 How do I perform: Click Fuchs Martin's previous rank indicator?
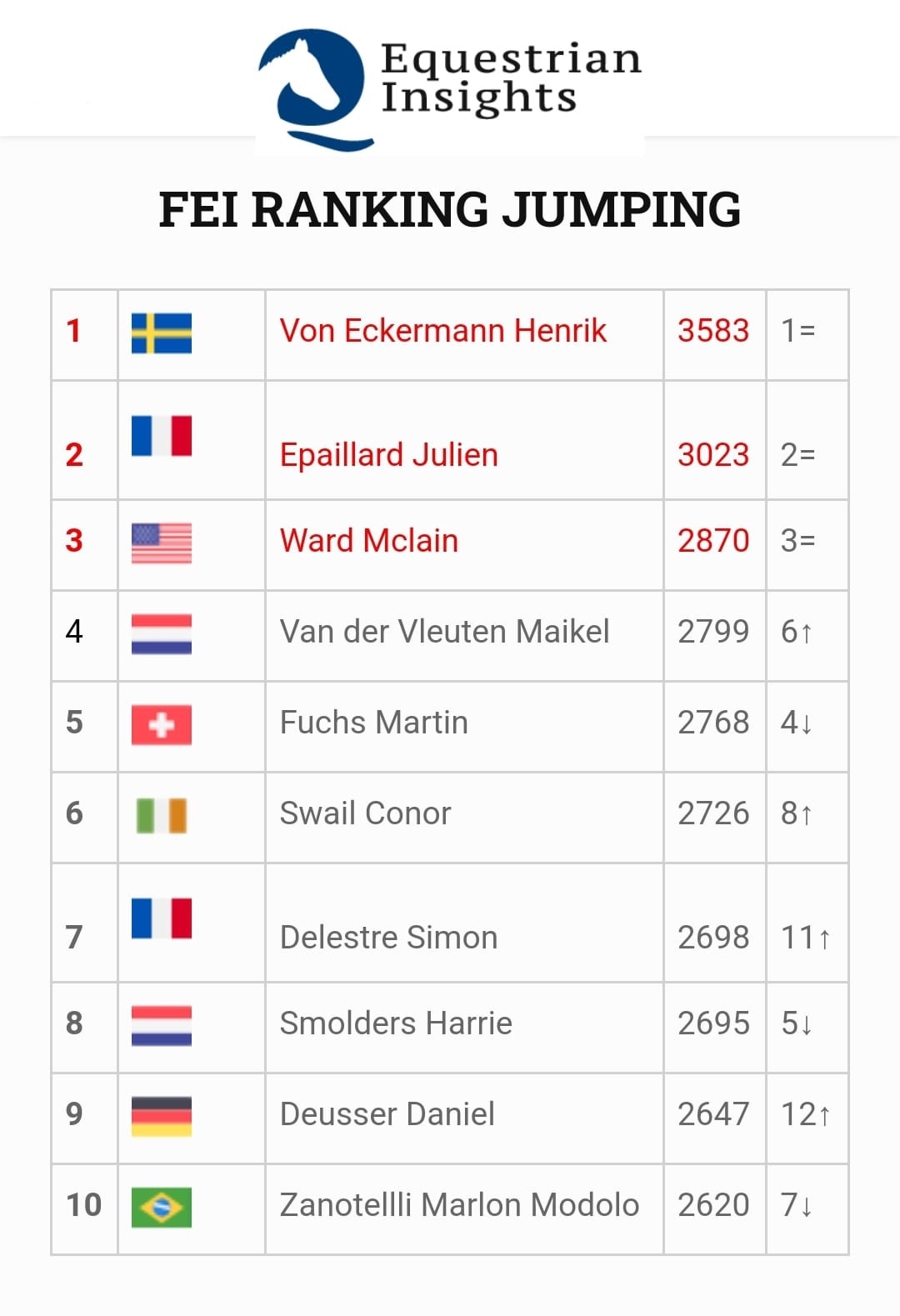(797, 723)
